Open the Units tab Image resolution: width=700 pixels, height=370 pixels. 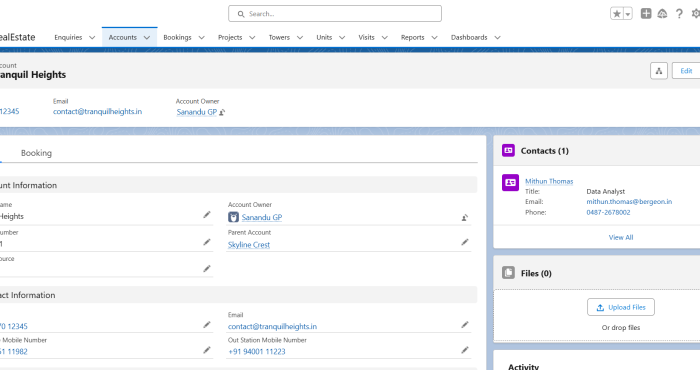324,37
